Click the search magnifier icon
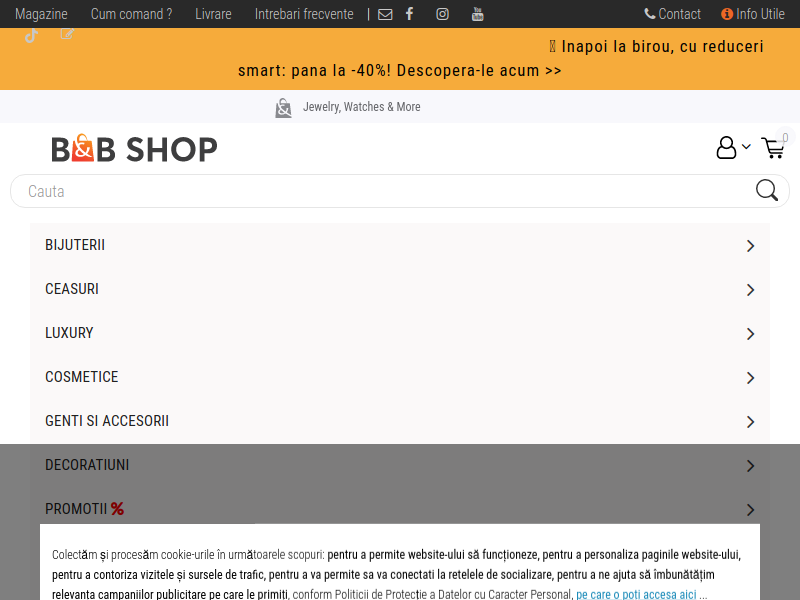 point(767,191)
